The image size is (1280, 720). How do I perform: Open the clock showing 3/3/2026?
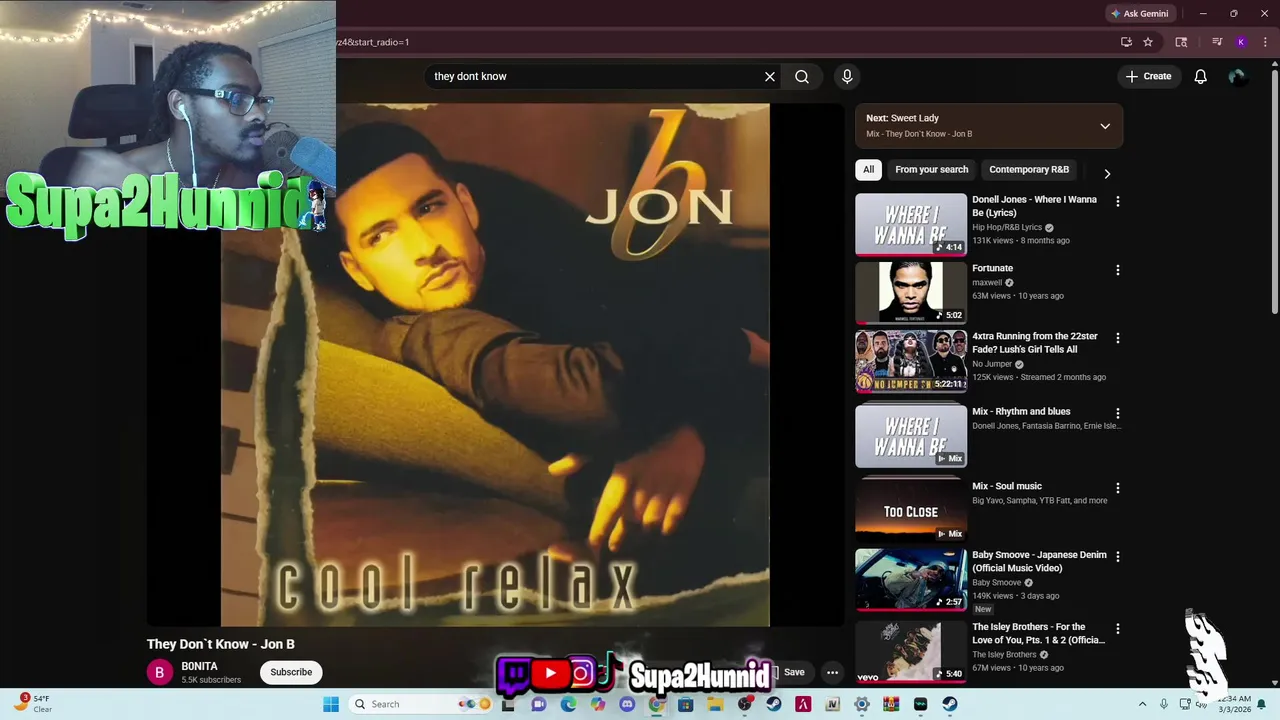[x=1234, y=704]
